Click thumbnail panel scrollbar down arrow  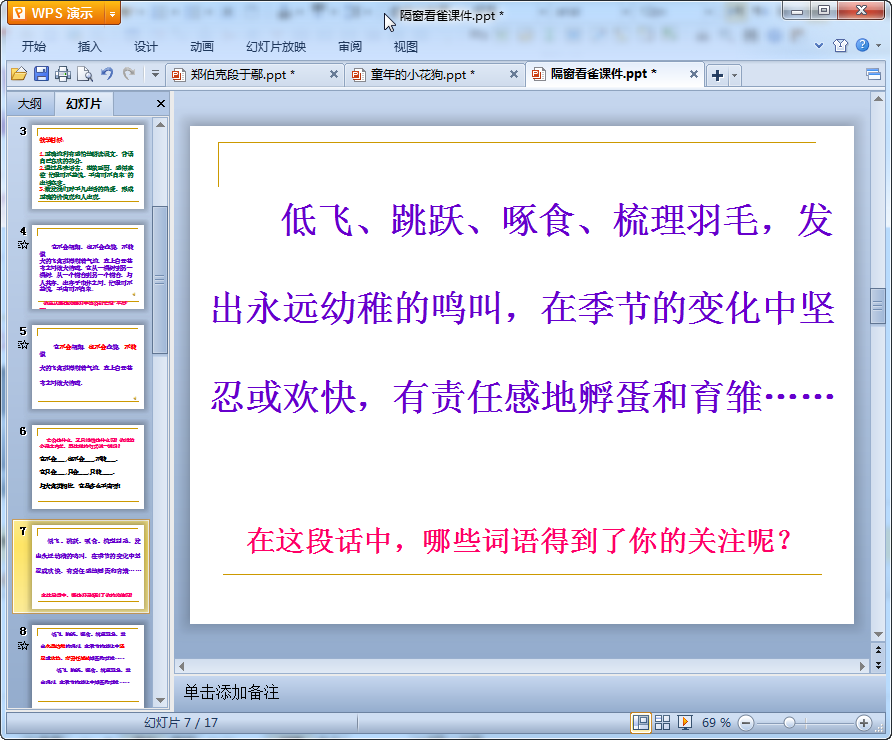pyautogui.click(x=160, y=700)
